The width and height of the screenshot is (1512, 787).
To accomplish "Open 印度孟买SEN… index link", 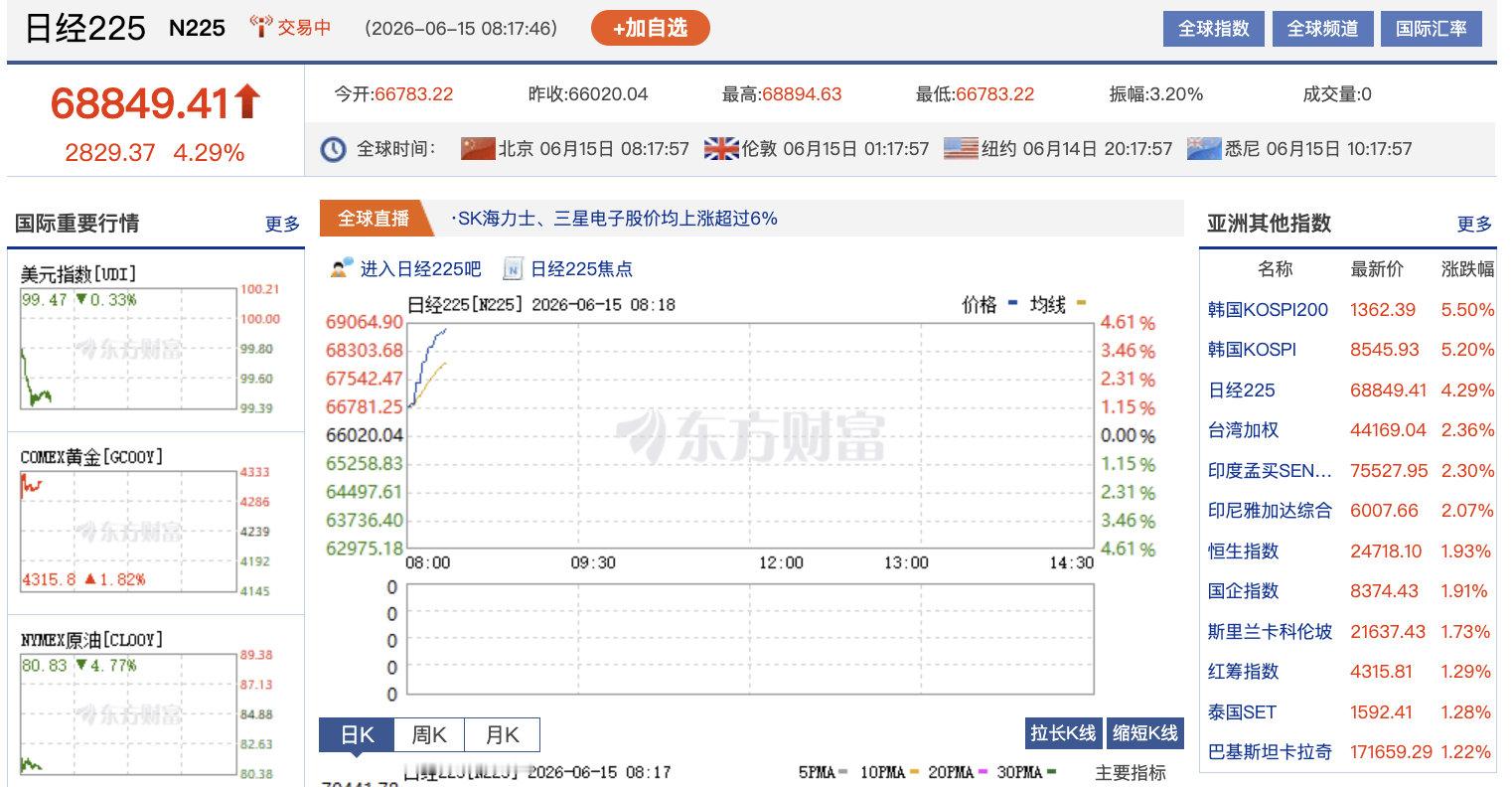I will pos(1270,471).
